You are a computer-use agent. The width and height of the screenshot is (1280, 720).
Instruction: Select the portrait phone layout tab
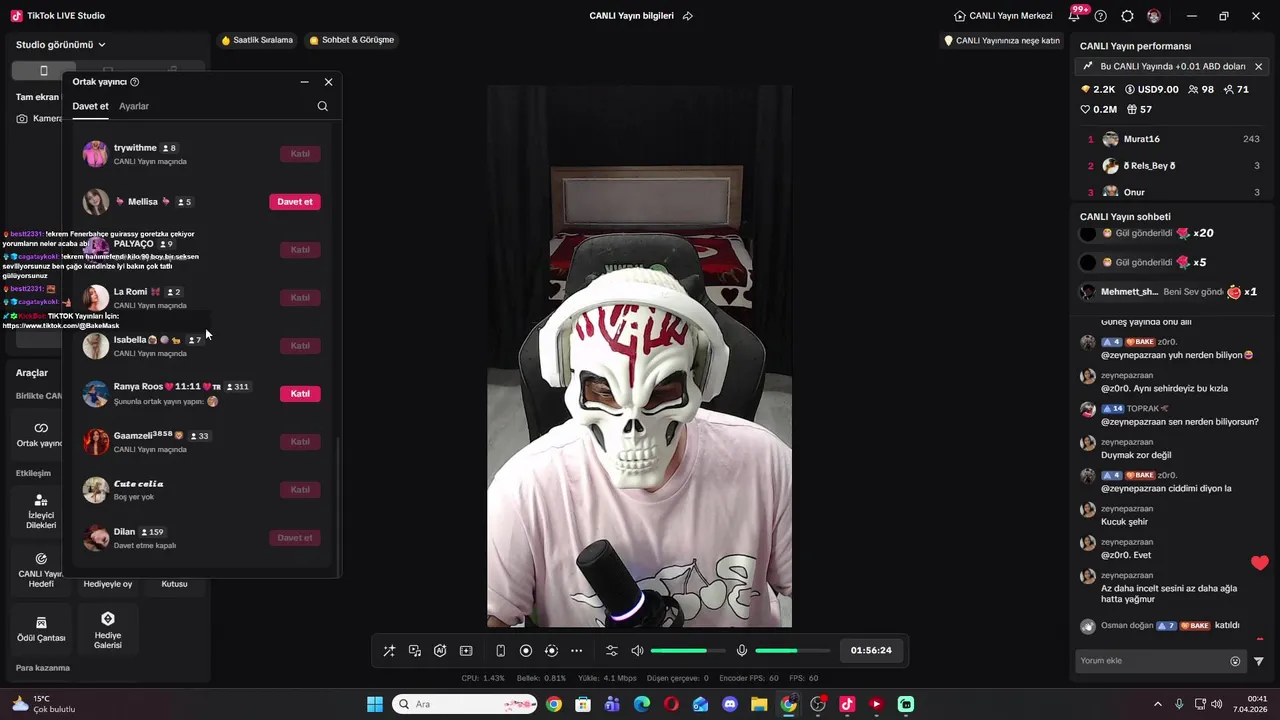coord(44,70)
